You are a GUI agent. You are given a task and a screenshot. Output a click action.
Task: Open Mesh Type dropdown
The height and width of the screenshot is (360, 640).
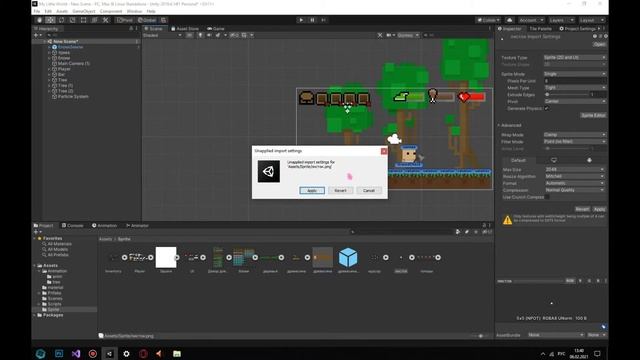[575, 88]
